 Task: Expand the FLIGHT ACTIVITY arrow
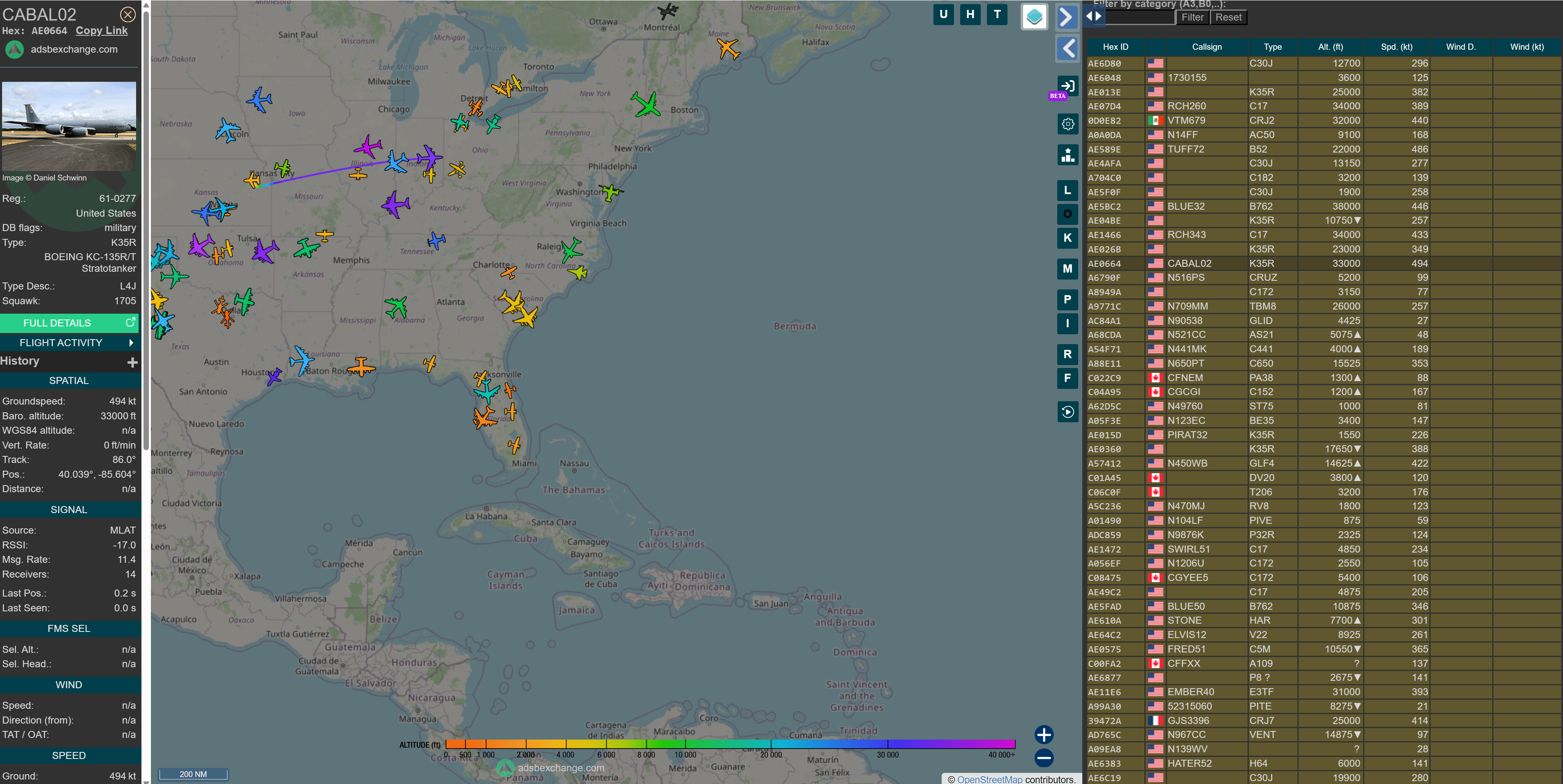(130, 343)
